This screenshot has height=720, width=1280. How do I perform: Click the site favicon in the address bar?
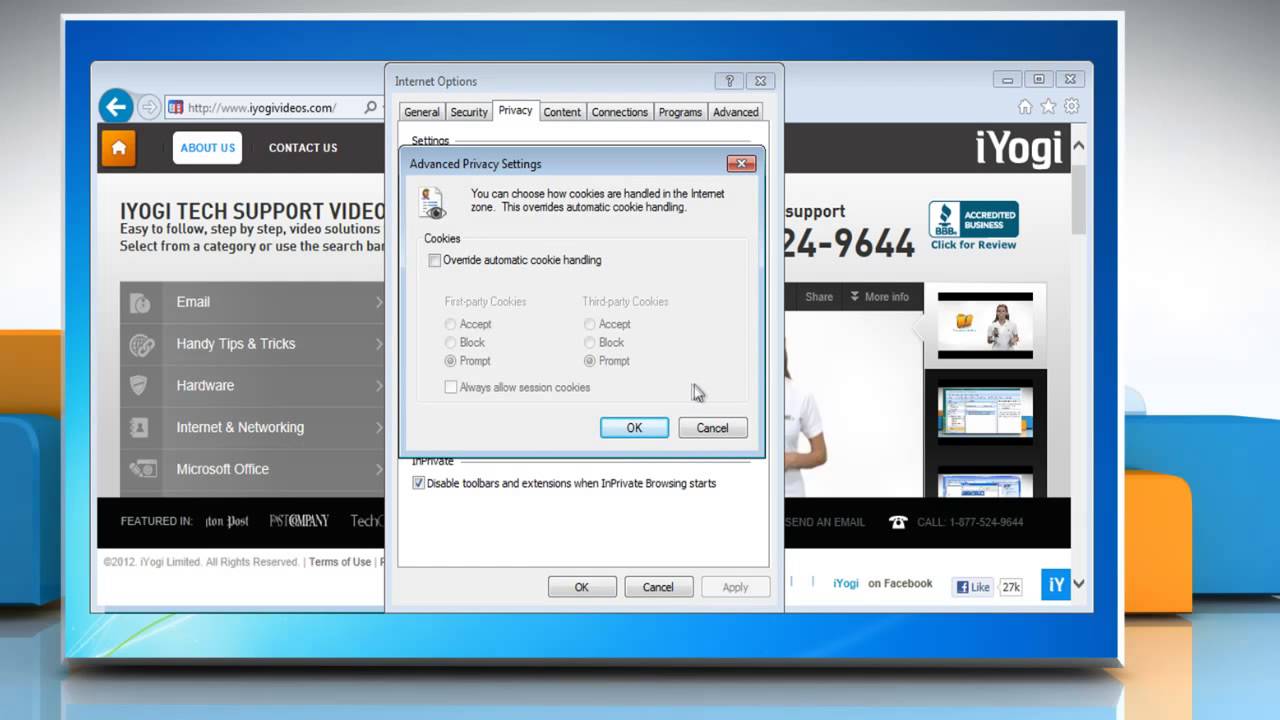point(175,107)
